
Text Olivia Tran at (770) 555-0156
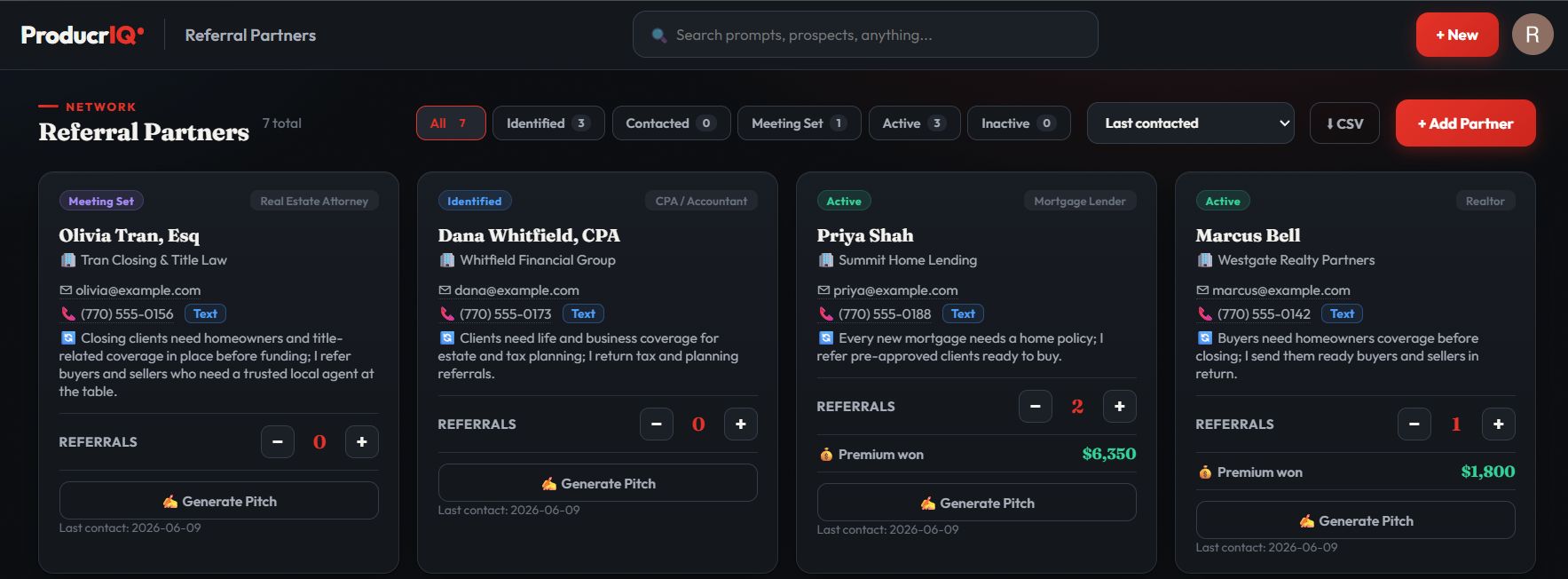point(205,313)
